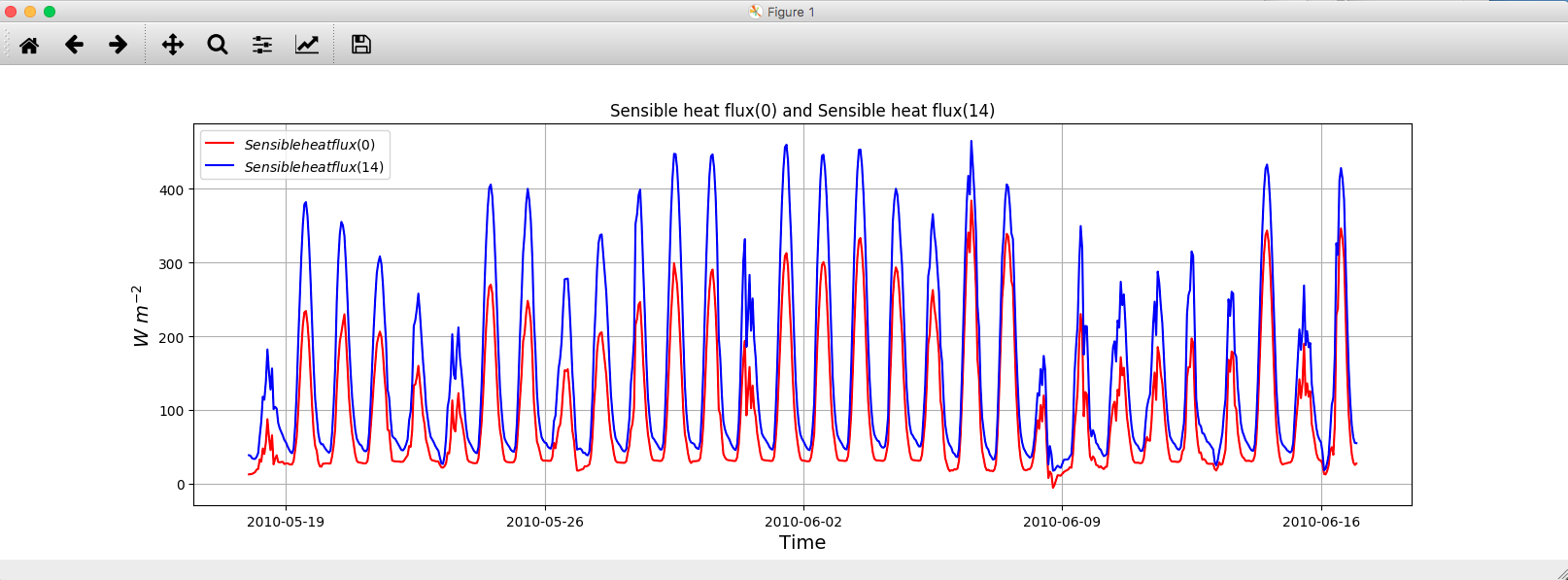Click the 400 y-axis tick label

[x=172, y=190]
